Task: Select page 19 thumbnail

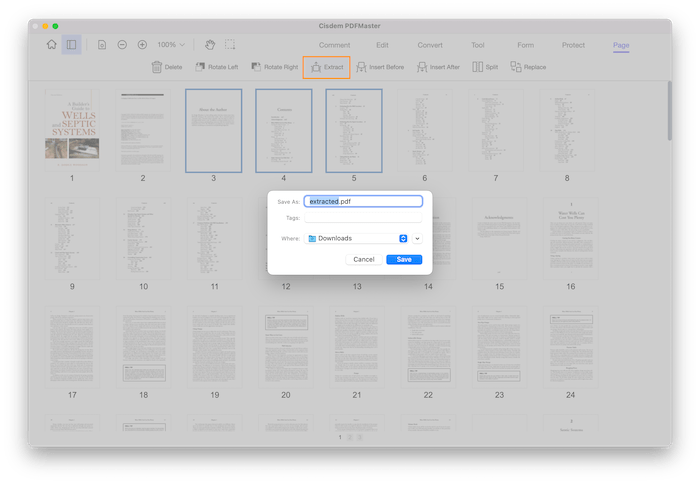Action: tap(215, 347)
